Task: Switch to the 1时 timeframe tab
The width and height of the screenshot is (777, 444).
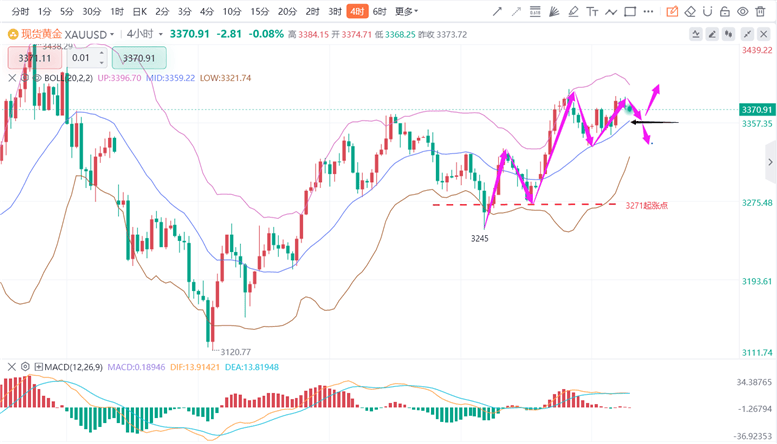Action: click(x=117, y=11)
